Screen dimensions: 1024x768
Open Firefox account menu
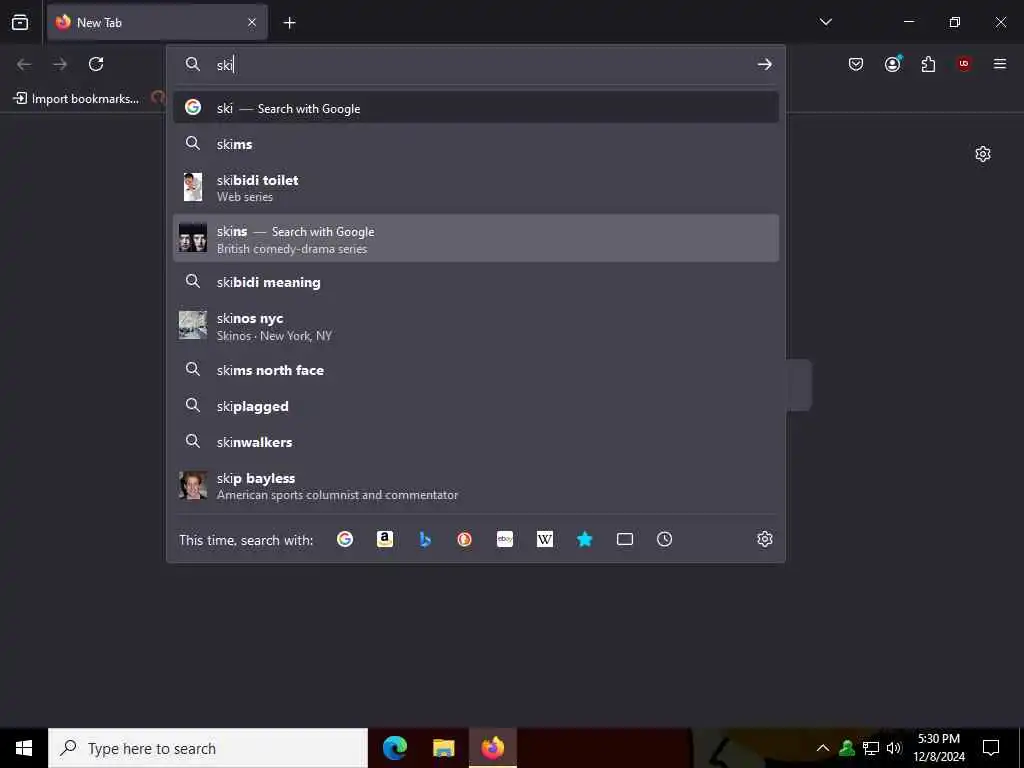pyautogui.click(x=892, y=64)
